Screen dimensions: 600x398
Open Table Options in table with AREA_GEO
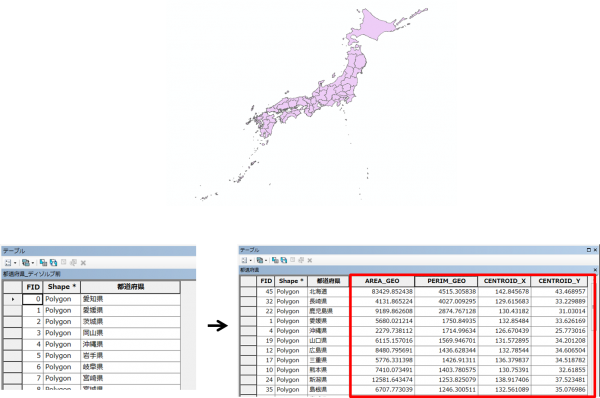tap(244, 260)
